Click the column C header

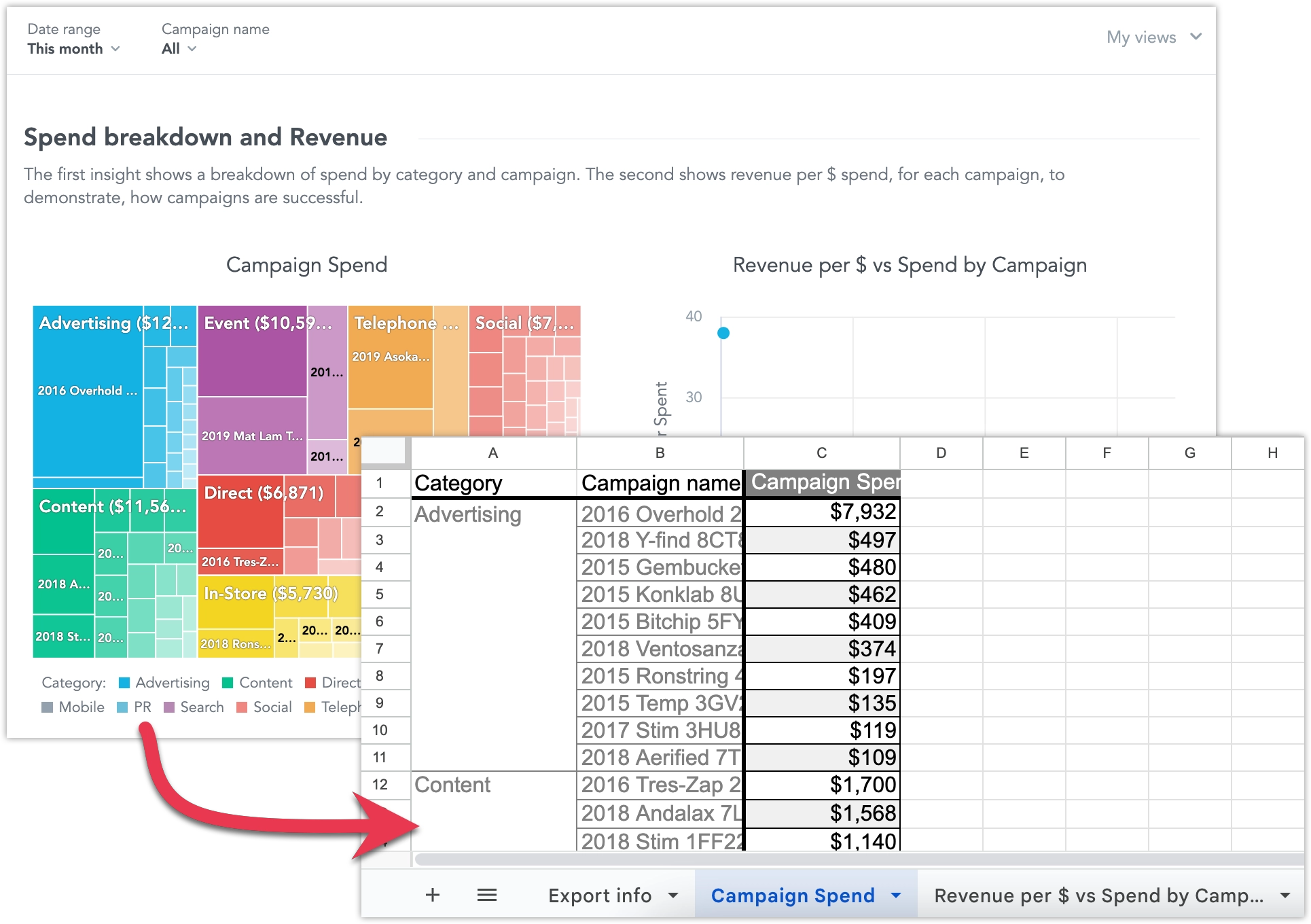[x=822, y=452]
